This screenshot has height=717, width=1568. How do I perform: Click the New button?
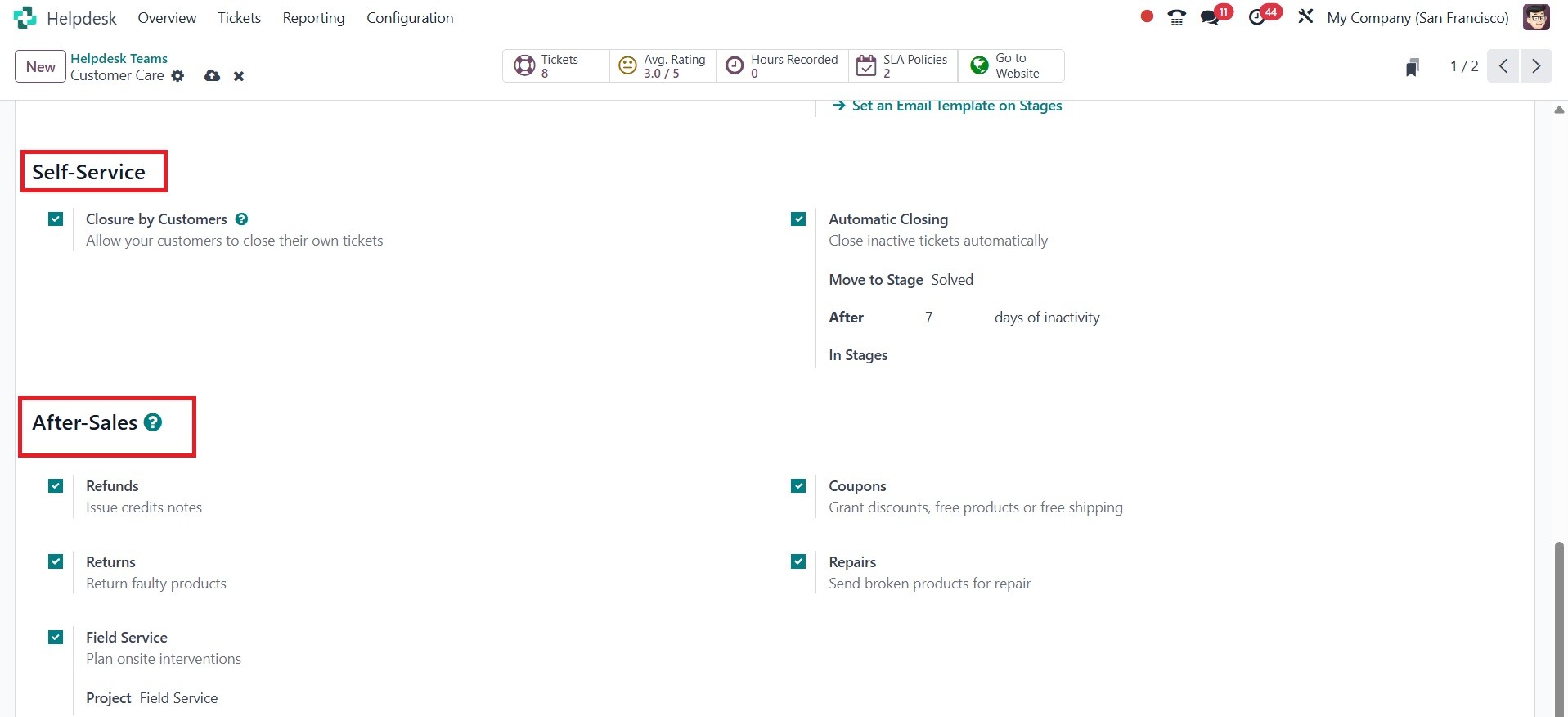coord(40,67)
